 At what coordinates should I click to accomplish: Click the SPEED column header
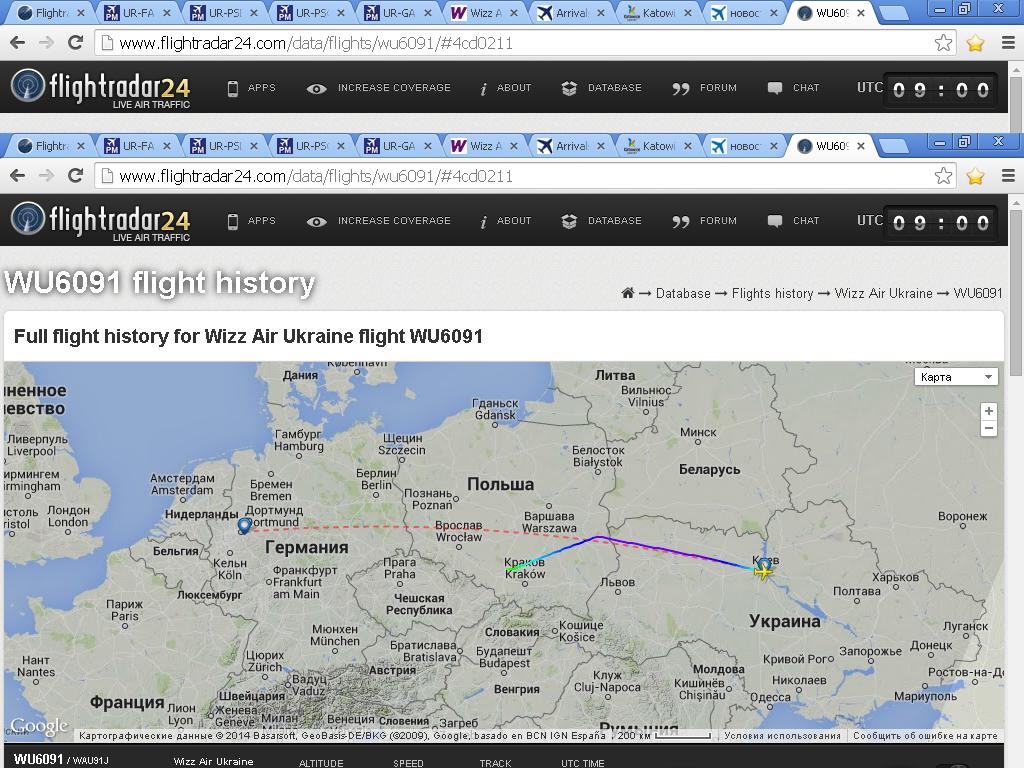(x=408, y=763)
